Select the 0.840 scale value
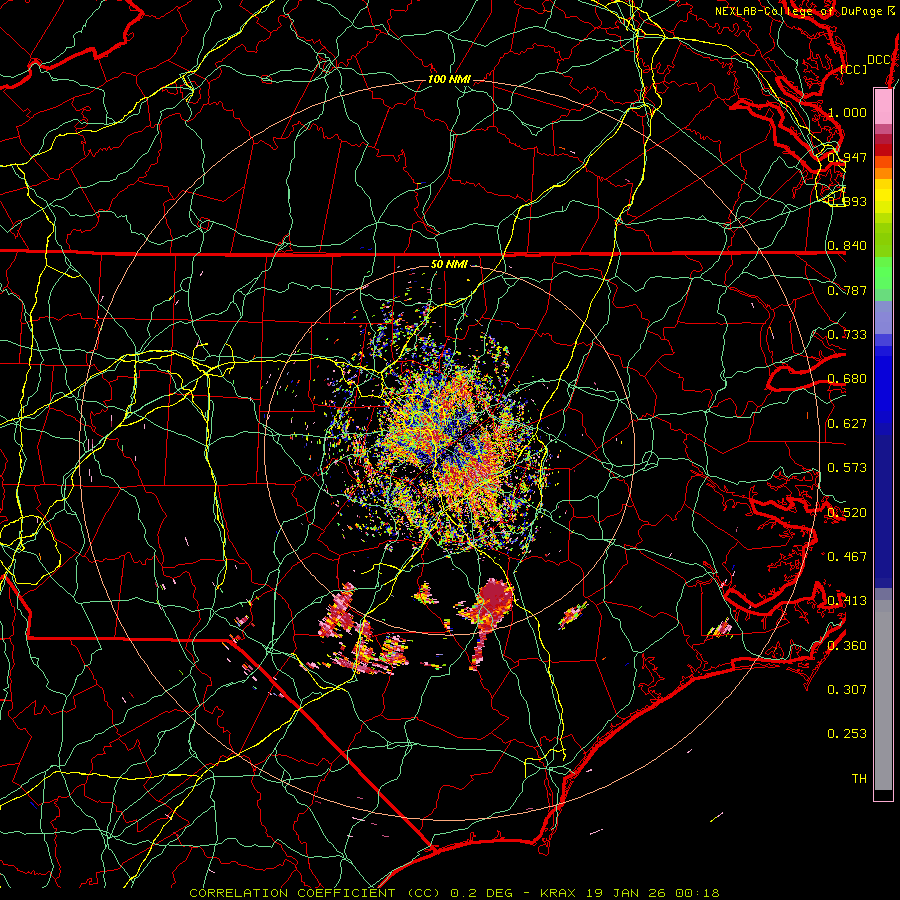This screenshot has width=900, height=900. pyautogui.click(x=847, y=246)
